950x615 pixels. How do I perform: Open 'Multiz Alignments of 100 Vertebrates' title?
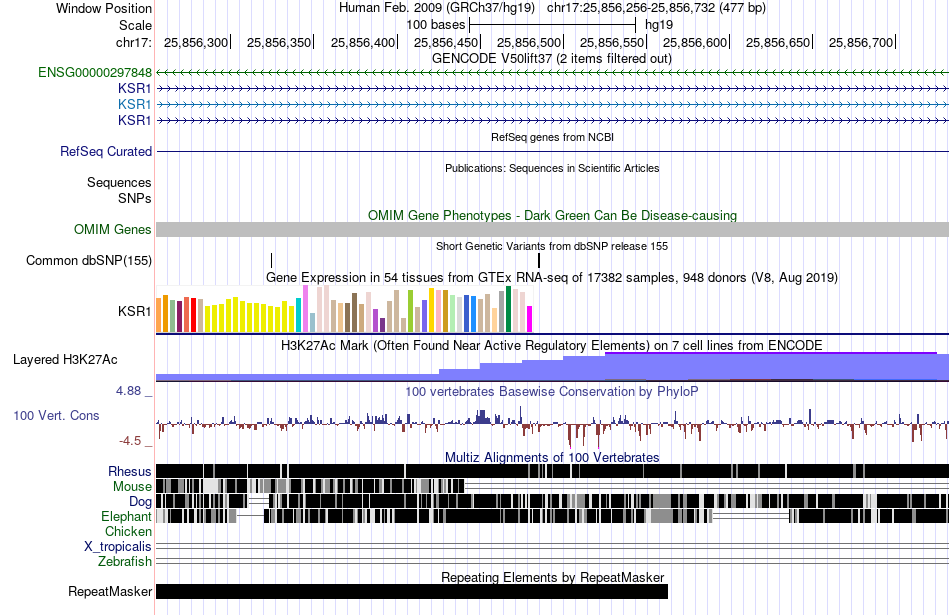coord(552,457)
